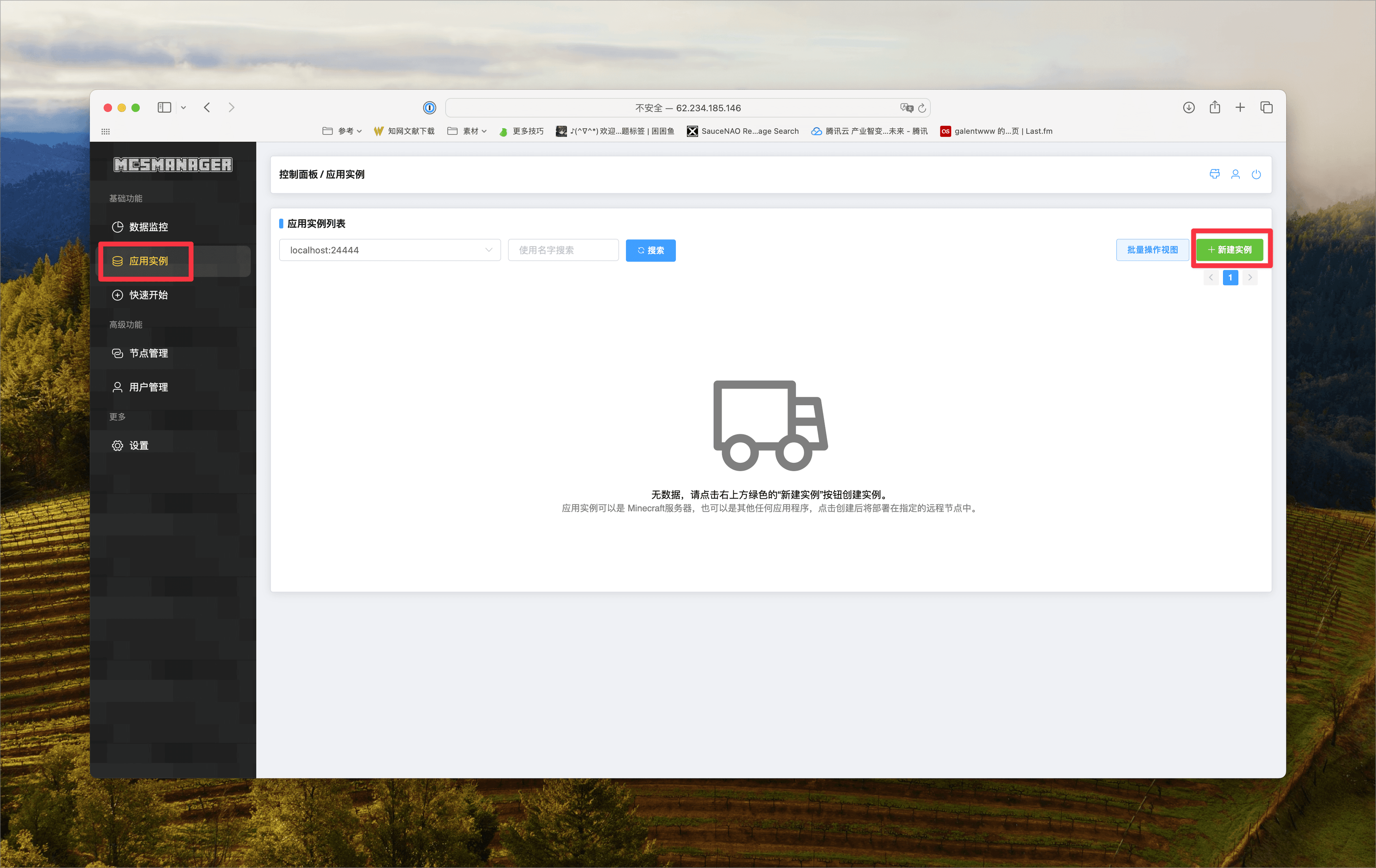Open 节点管理 in the sidebar
Viewport: 1376px width, 868px height.
[x=148, y=353]
